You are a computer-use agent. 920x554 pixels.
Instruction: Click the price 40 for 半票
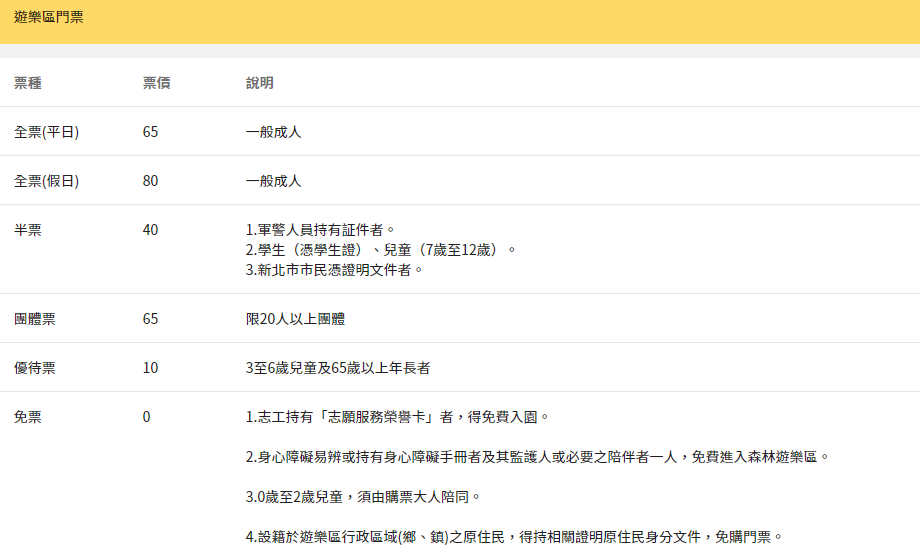click(x=150, y=230)
